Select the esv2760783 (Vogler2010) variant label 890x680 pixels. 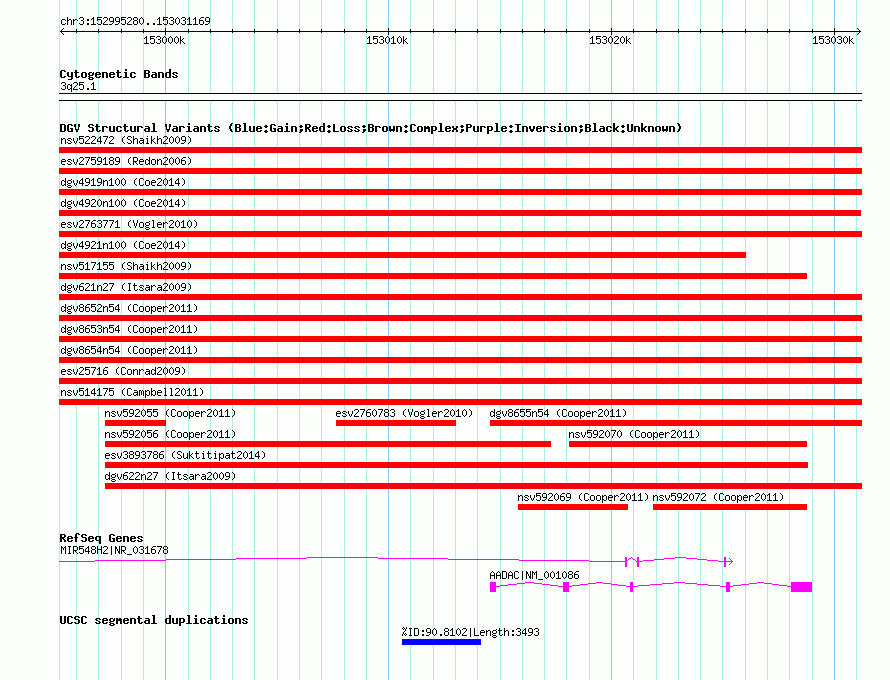click(x=404, y=413)
